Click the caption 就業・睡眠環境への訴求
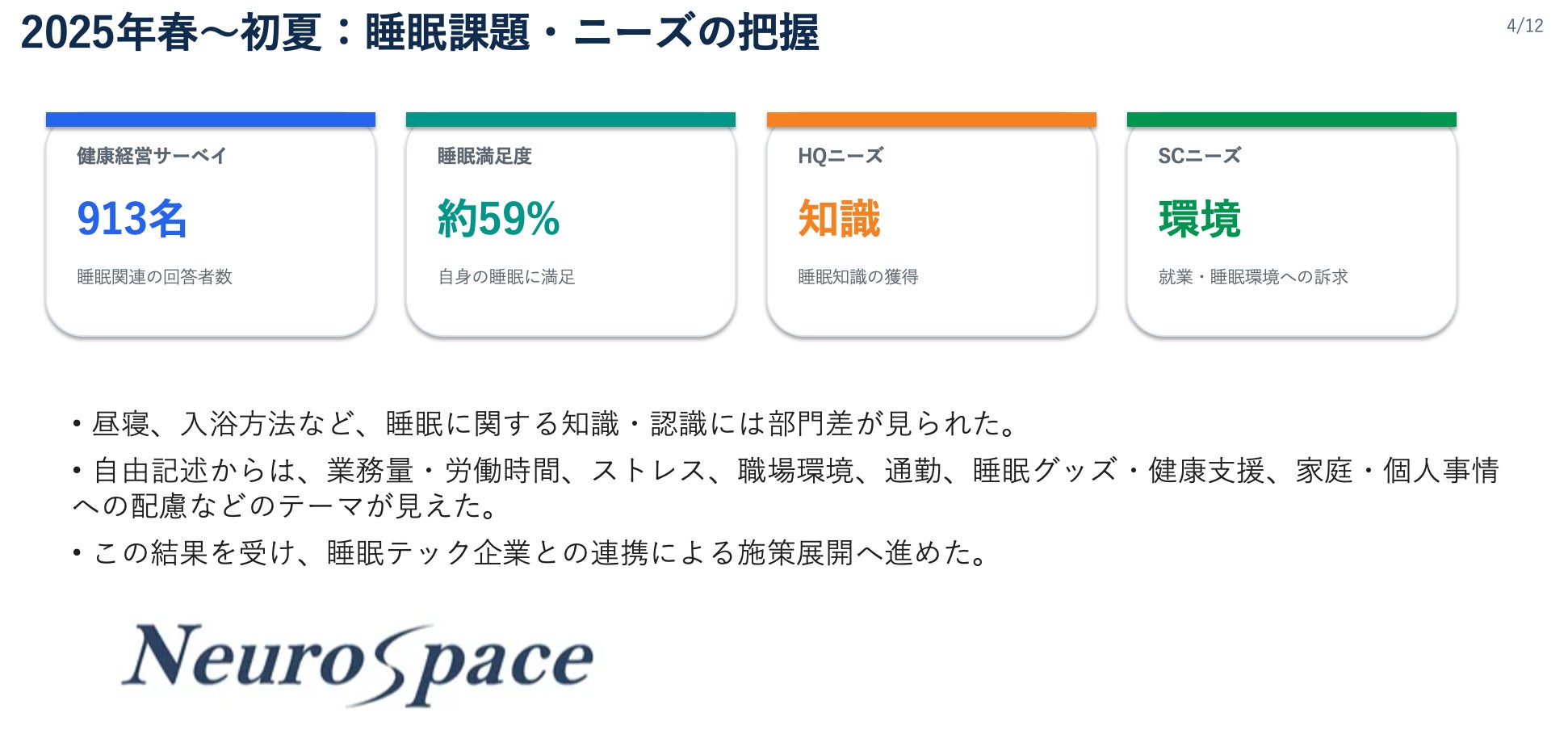The height and width of the screenshot is (751, 1568). pyautogui.click(x=1253, y=277)
